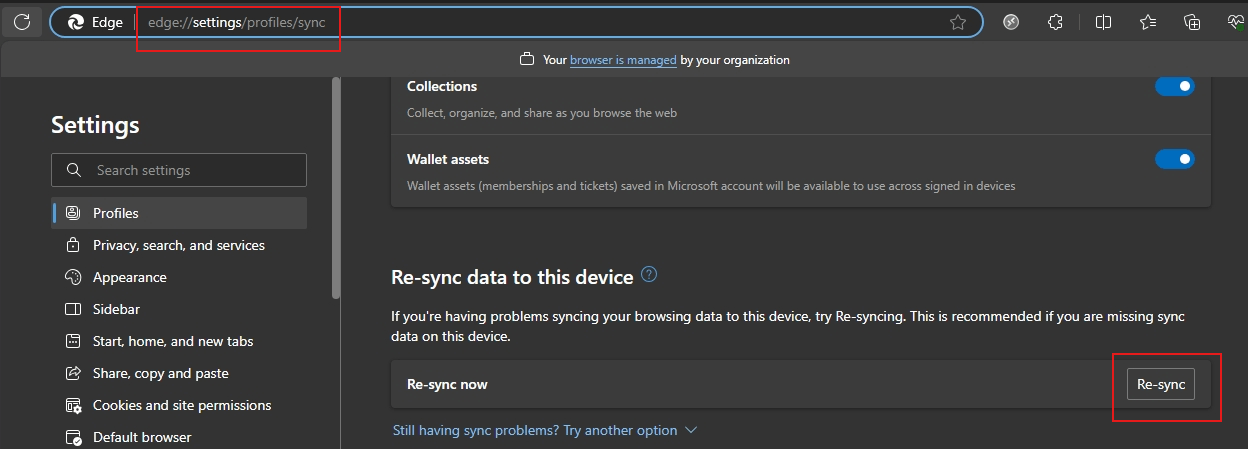Click the browser refresh button
Image resolution: width=1248 pixels, height=449 pixels.
(22, 21)
